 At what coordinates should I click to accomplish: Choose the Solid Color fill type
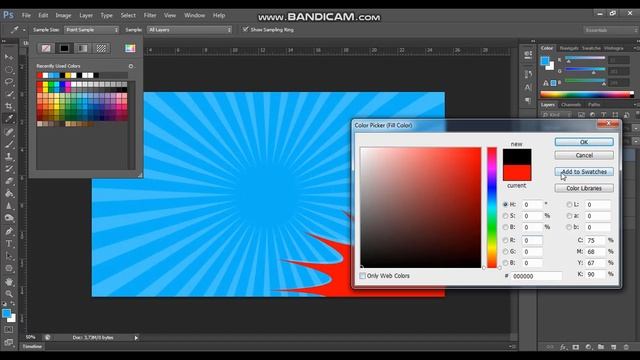click(64, 48)
